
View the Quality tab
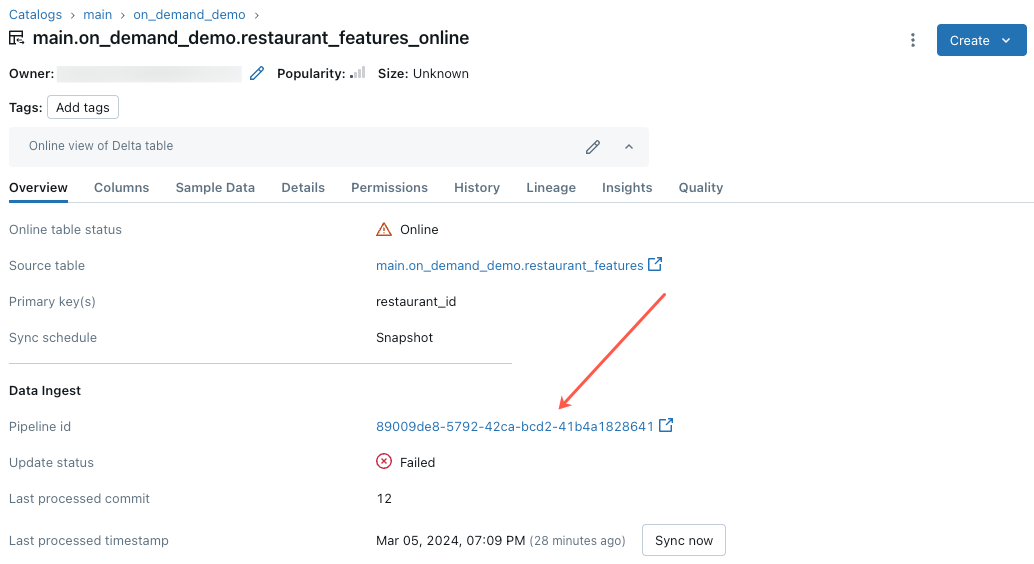tap(700, 187)
